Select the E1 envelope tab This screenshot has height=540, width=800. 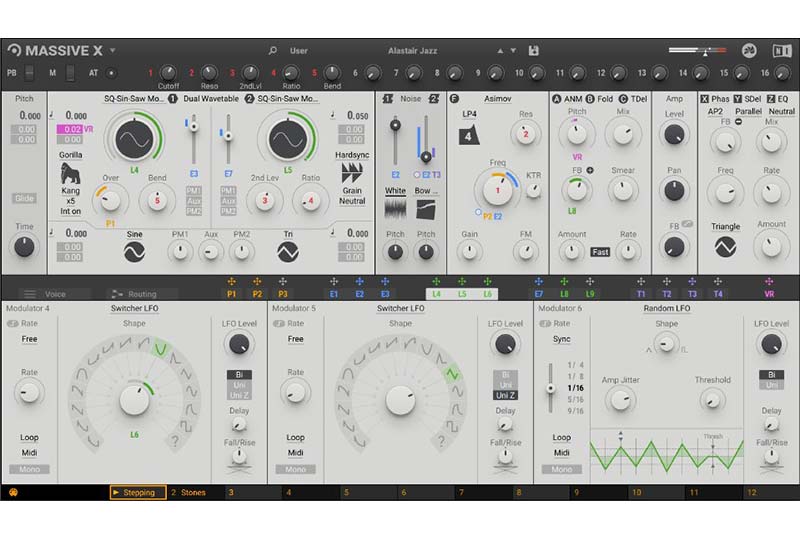pos(334,294)
